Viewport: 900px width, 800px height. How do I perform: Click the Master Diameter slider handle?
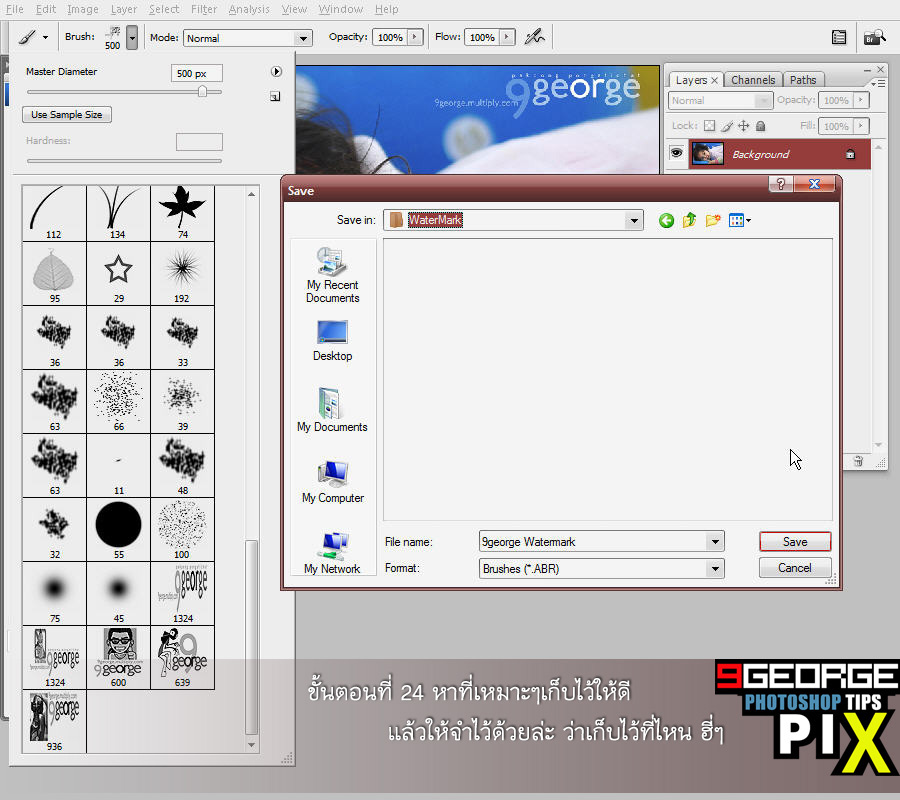pyautogui.click(x=202, y=91)
